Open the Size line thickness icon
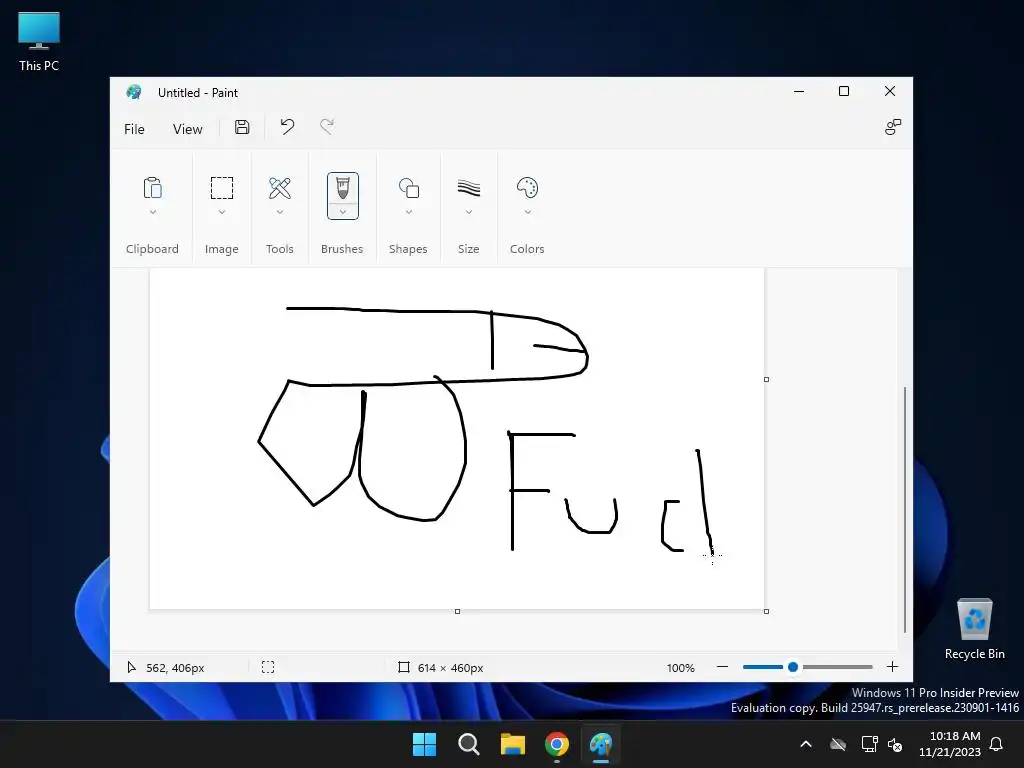The width and height of the screenshot is (1024, 768). pos(469,188)
